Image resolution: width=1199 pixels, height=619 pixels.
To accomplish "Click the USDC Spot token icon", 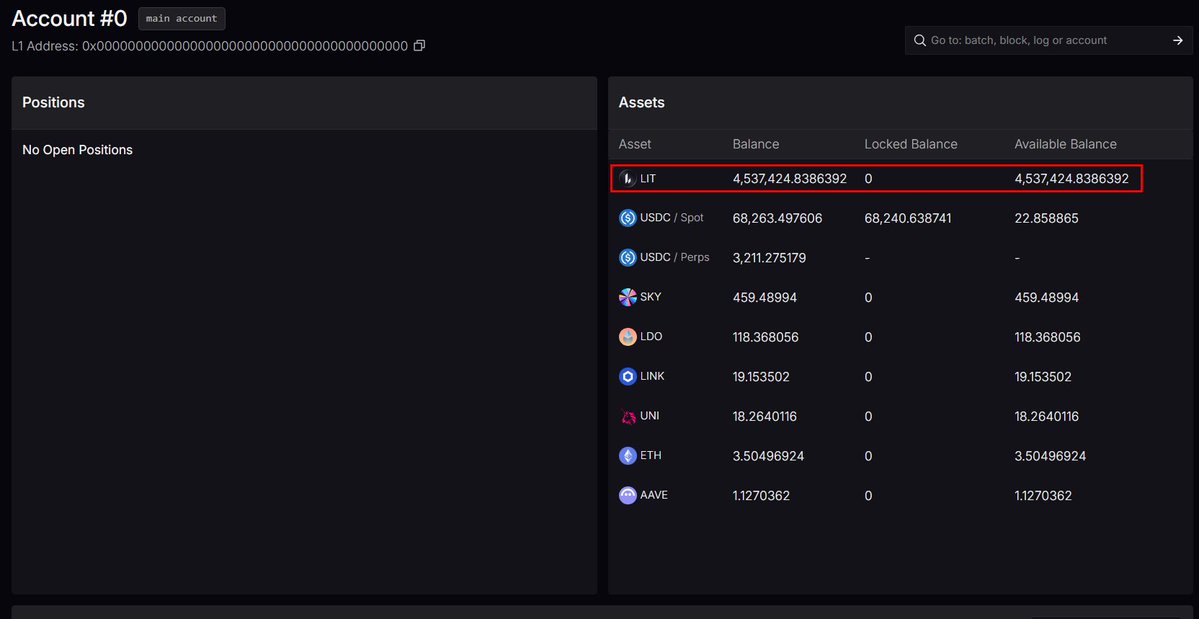I will (628, 218).
